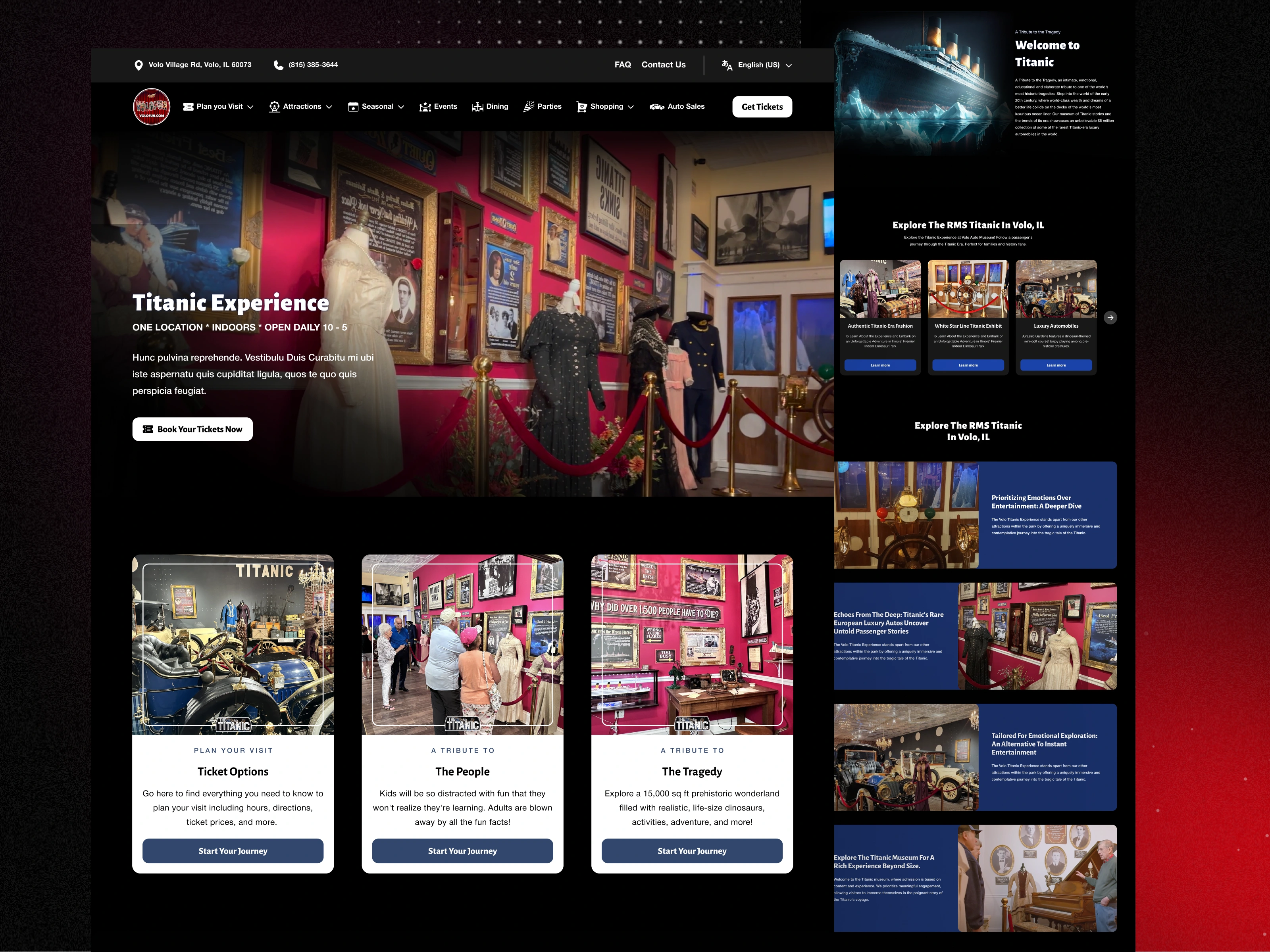
Task: Click the language translate icon
Action: tap(727, 65)
